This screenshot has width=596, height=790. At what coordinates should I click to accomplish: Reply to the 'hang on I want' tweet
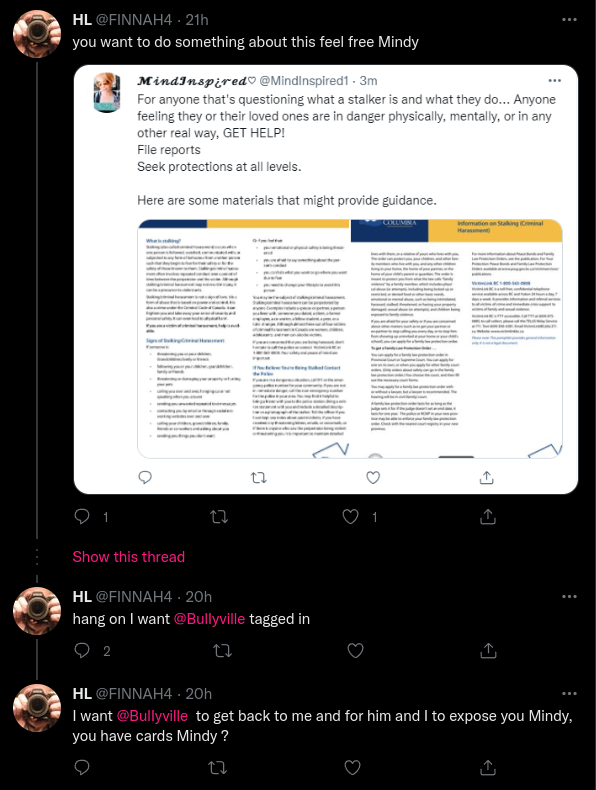[x=82, y=650]
